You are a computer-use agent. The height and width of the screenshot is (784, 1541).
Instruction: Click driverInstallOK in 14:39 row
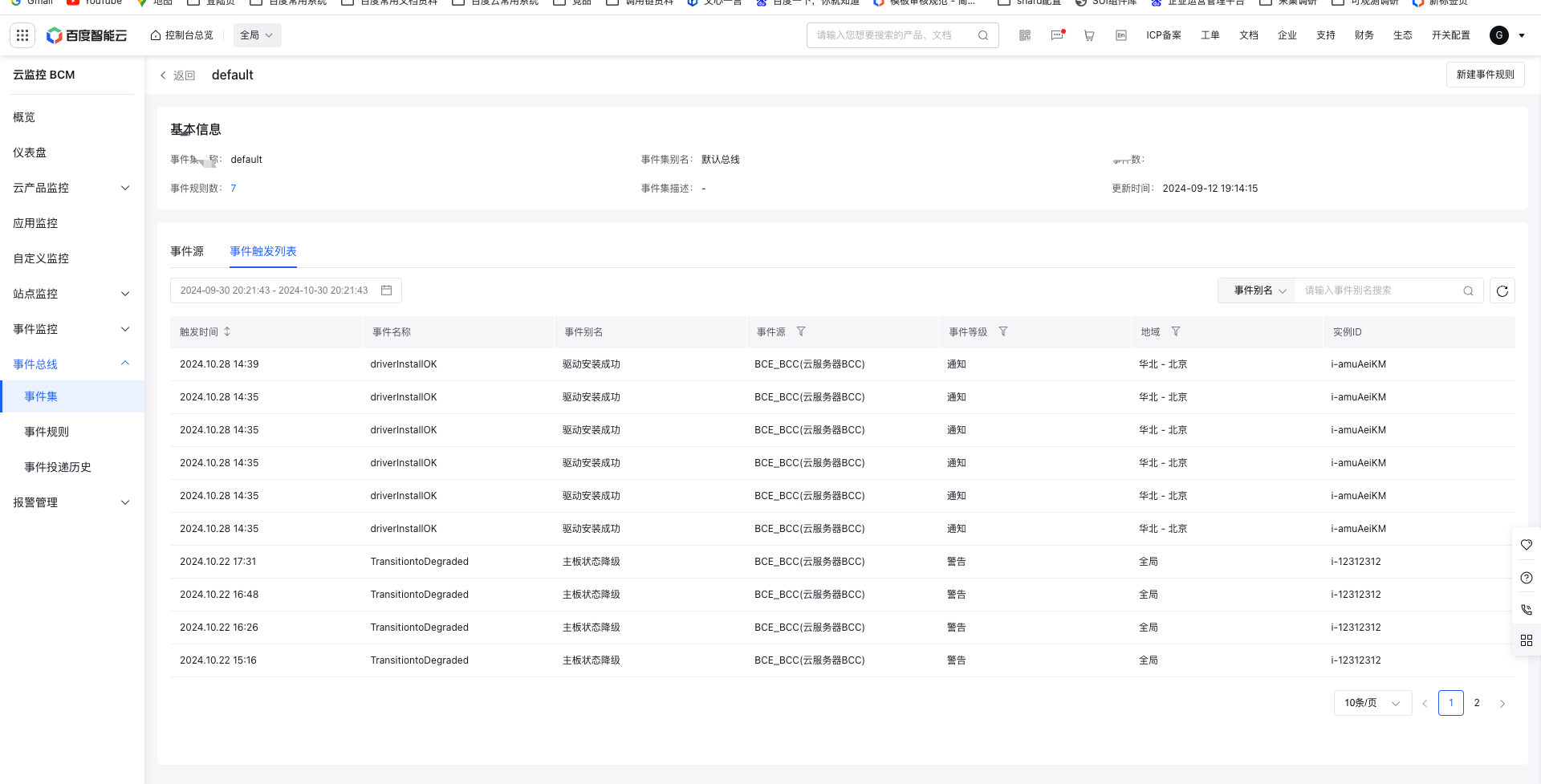pyautogui.click(x=404, y=364)
